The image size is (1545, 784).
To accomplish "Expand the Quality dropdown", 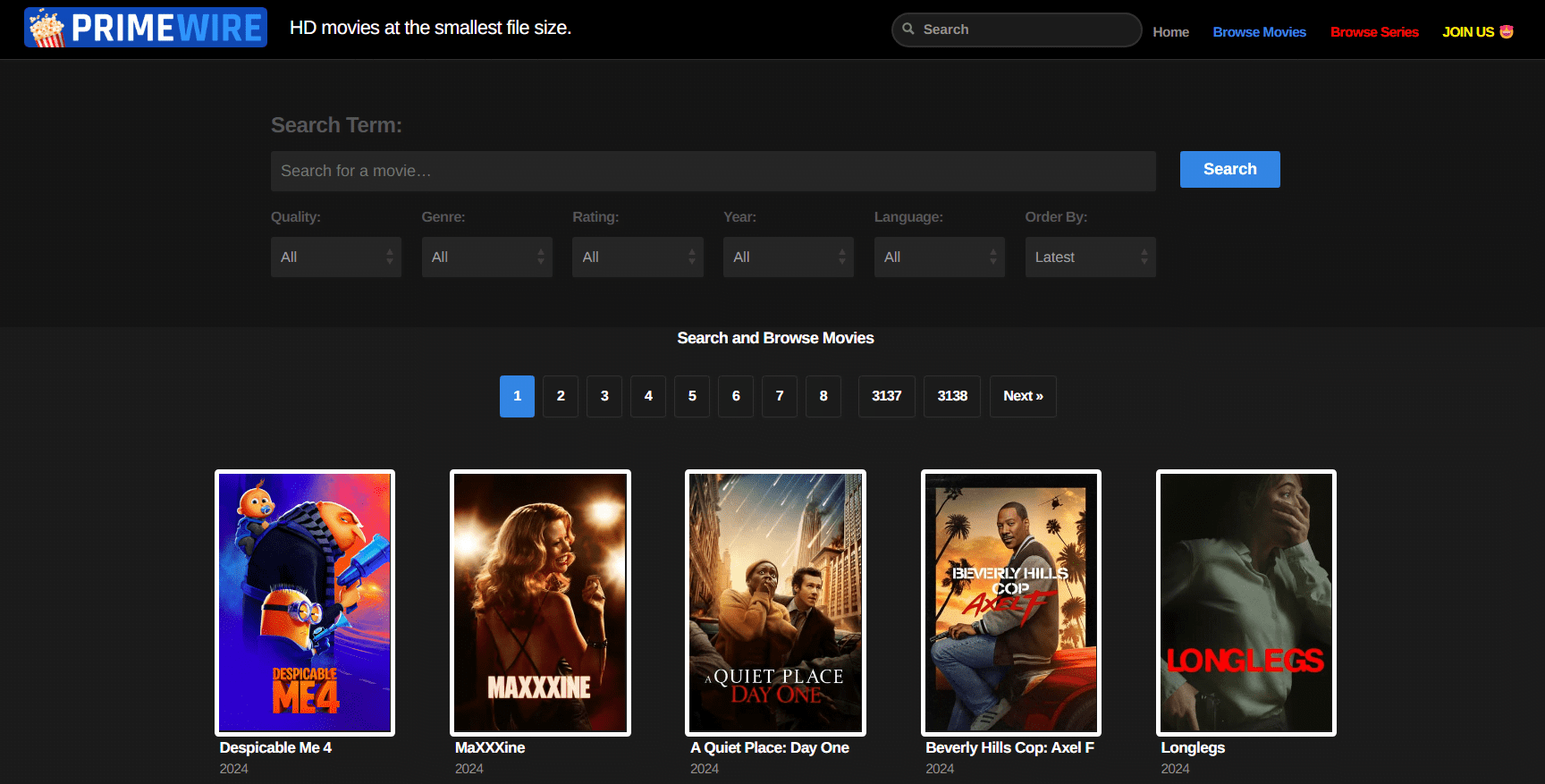I will [336, 257].
